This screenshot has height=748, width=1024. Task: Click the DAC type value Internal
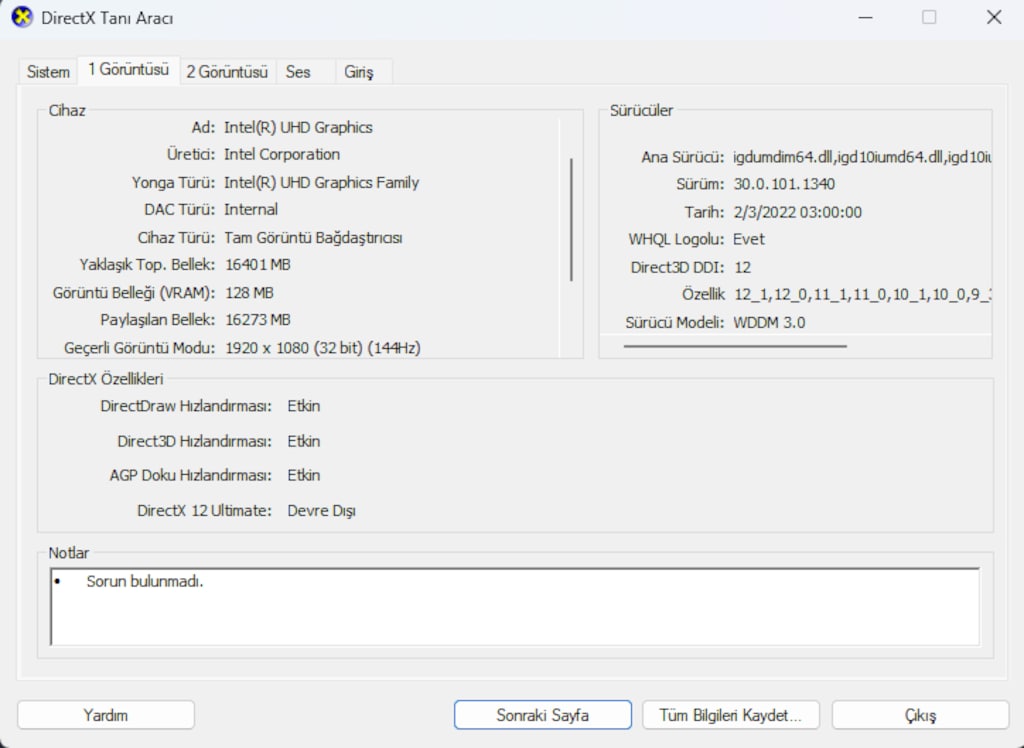pyautogui.click(x=251, y=210)
